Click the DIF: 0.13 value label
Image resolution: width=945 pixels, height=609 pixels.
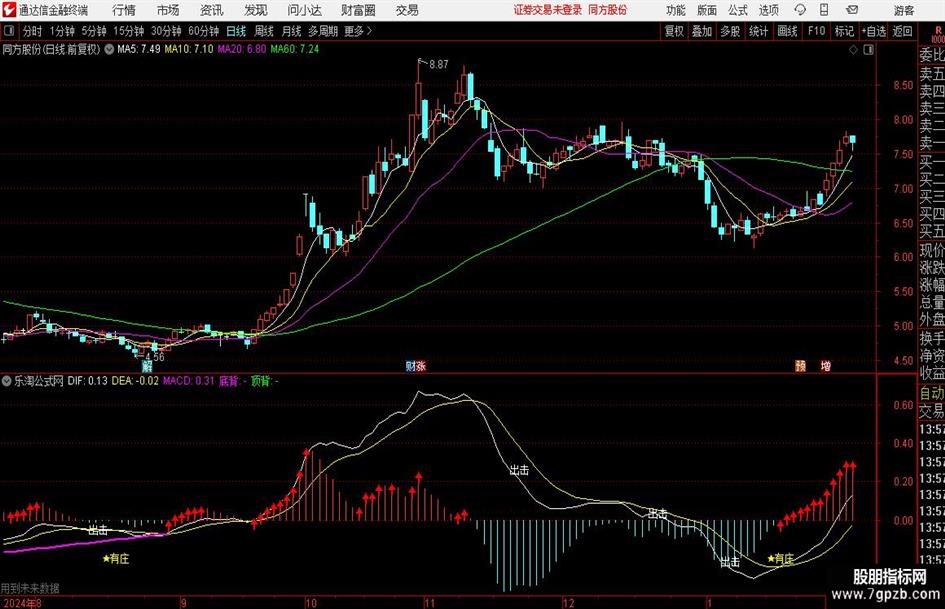click(x=87, y=381)
